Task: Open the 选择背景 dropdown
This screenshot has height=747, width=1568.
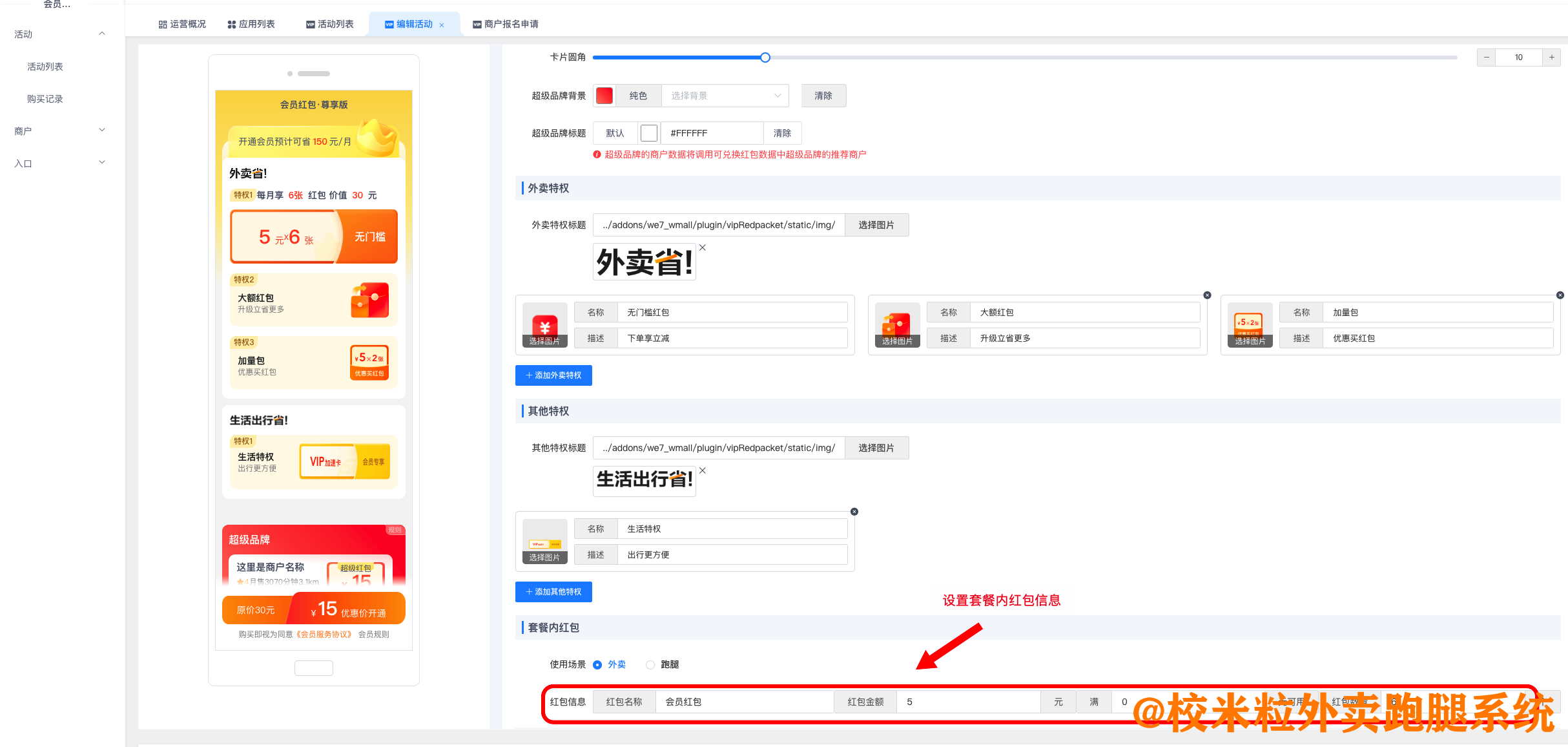Action: tap(725, 95)
